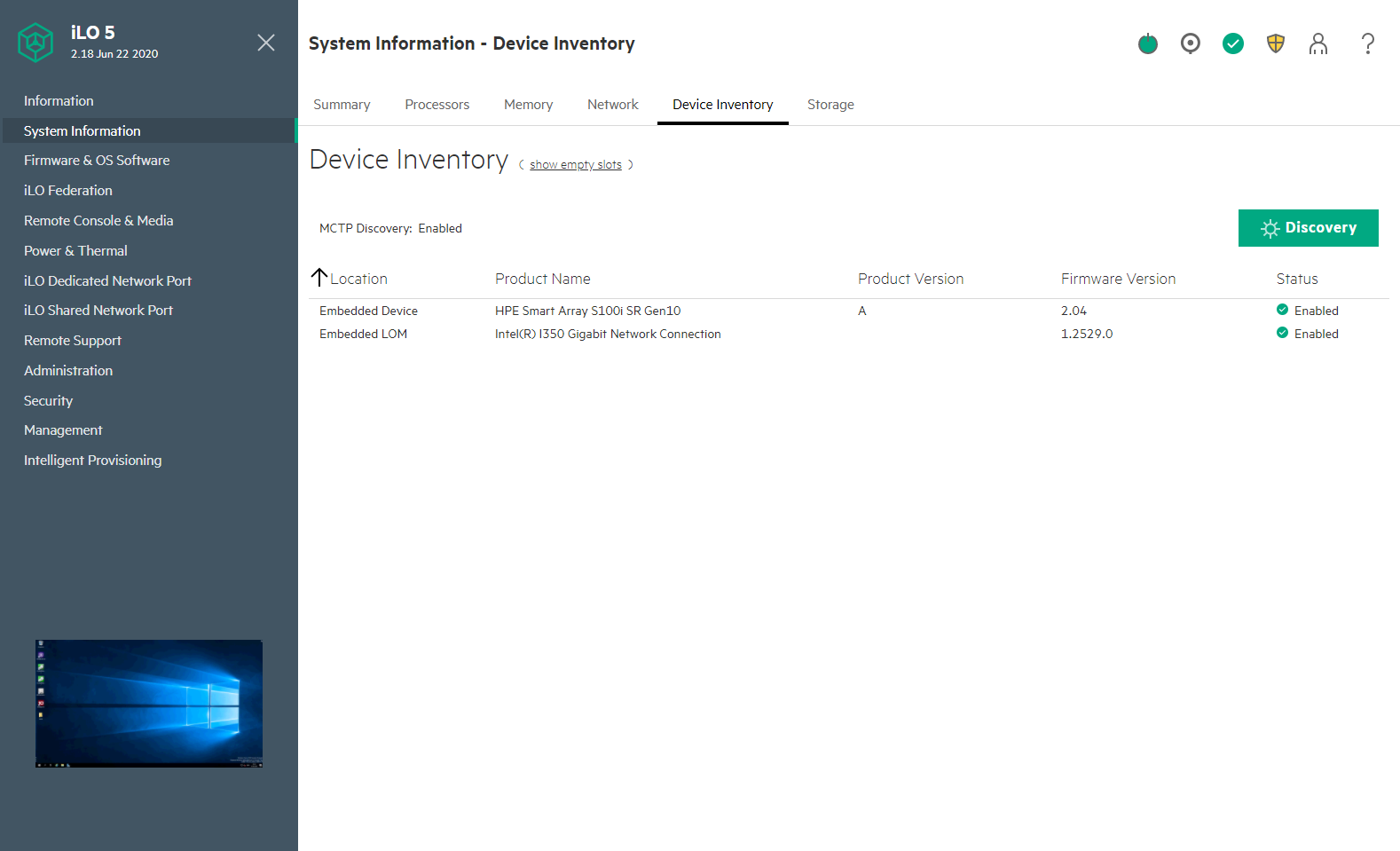This screenshot has height=851, width=1400.
Task: Click firmware version 2.04
Action: (x=1074, y=311)
